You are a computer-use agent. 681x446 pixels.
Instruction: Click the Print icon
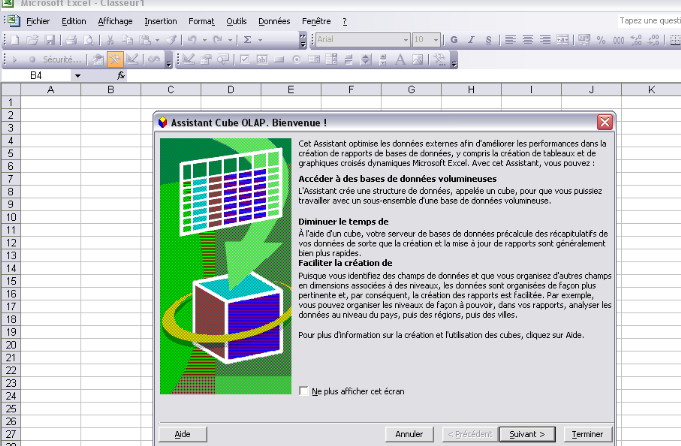point(71,40)
